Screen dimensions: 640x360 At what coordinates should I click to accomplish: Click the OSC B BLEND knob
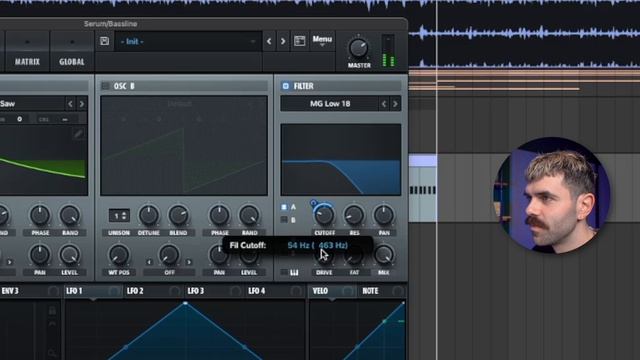tap(178, 216)
